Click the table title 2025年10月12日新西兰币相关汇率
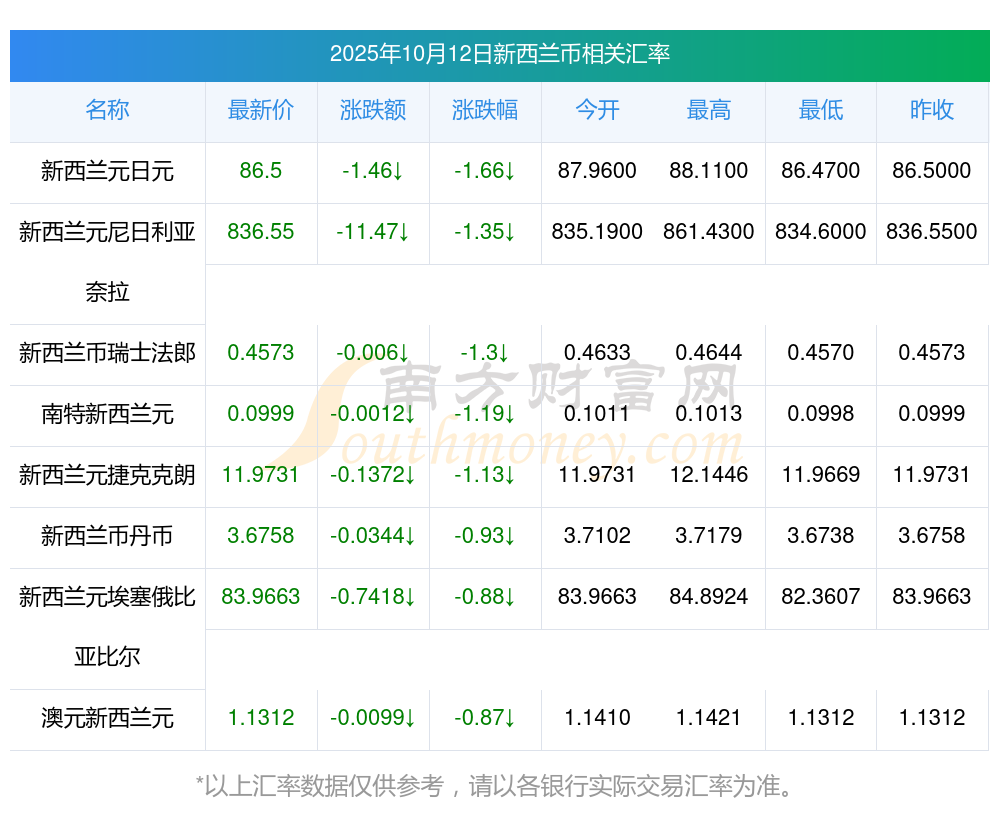The image size is (1000, 817). [499, 54]
